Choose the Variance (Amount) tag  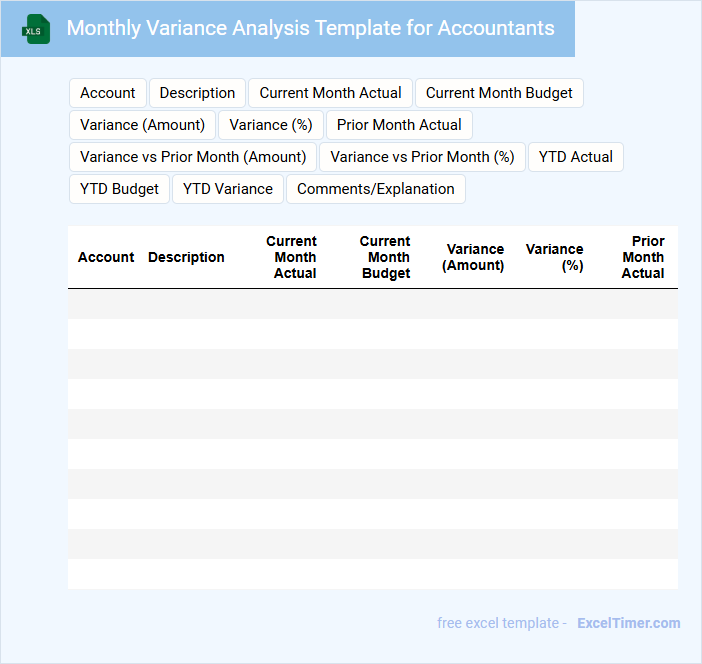(142, 125)
